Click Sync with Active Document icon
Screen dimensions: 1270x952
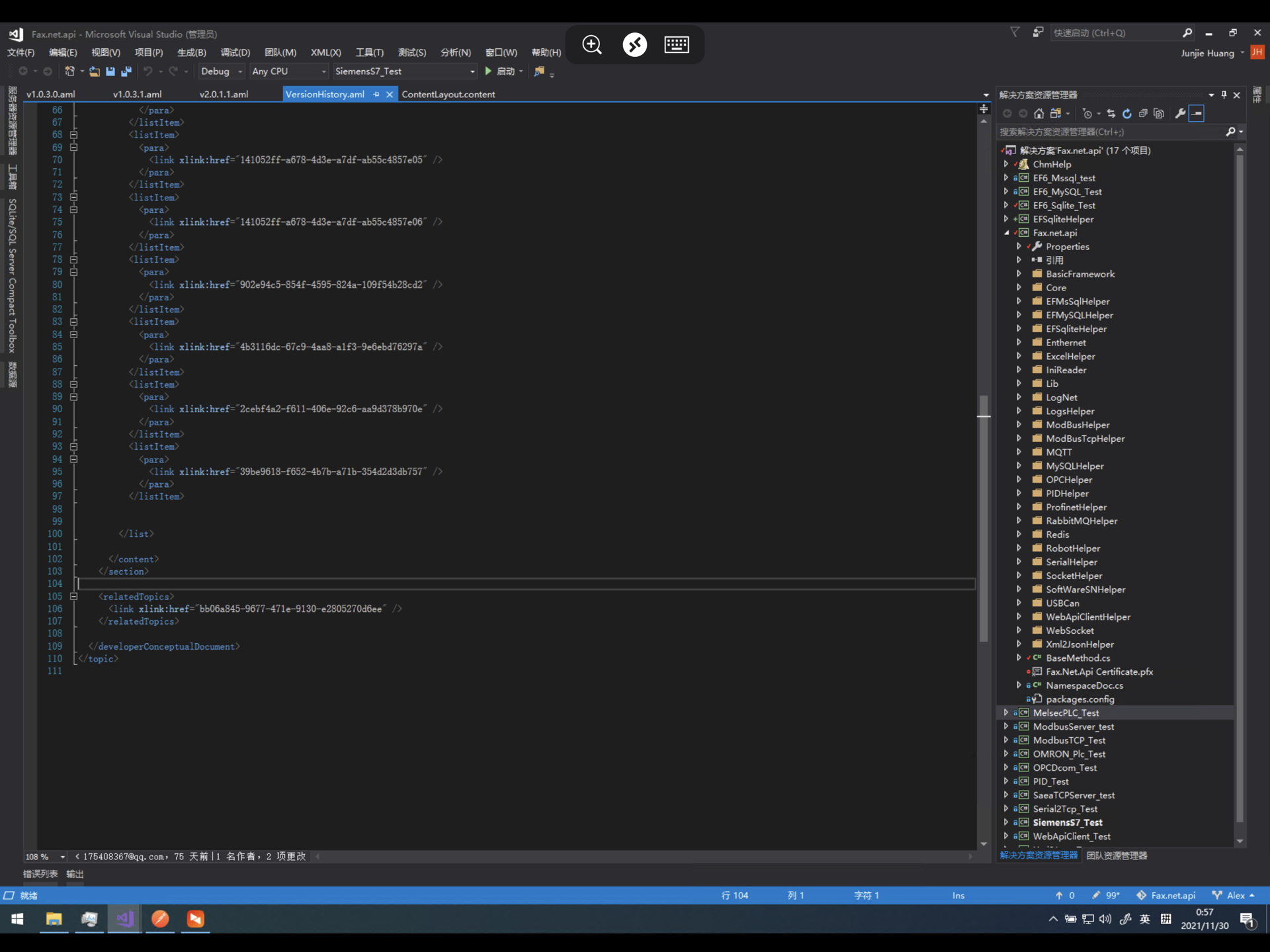(1111, 114)
